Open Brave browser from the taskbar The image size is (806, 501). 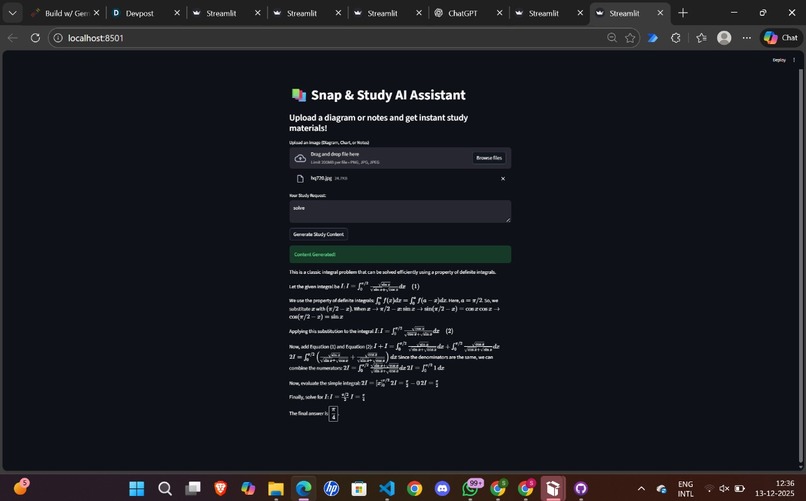coord(221,488)
